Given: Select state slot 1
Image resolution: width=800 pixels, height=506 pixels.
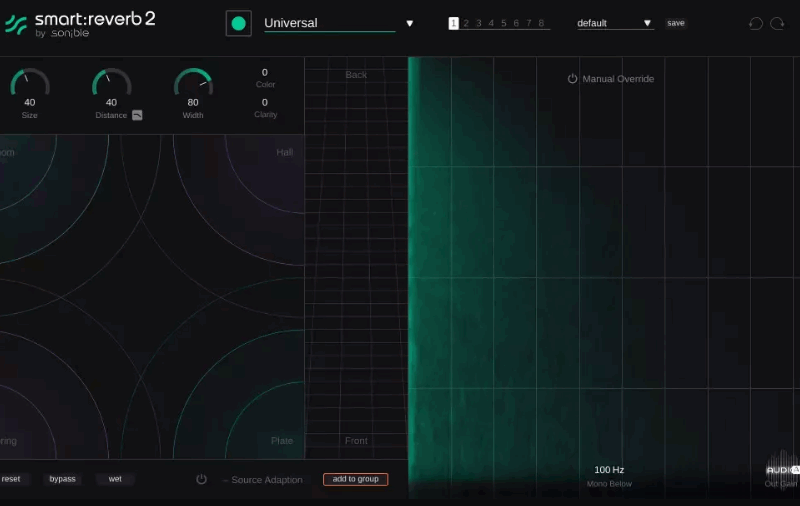Looking at the screenshot, I should click(453, 23).
